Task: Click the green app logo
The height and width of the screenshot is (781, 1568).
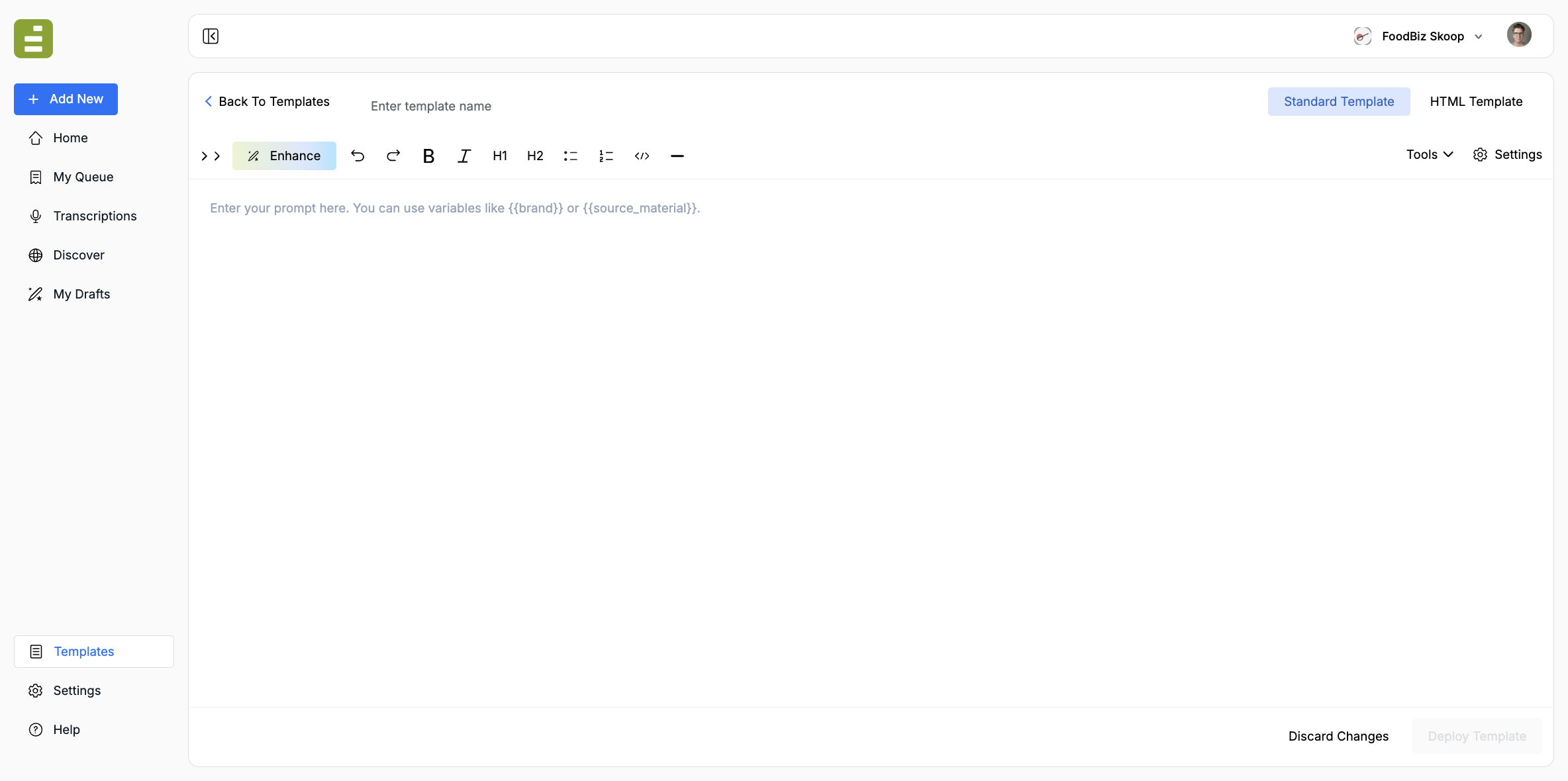Action: coord(33,38)
